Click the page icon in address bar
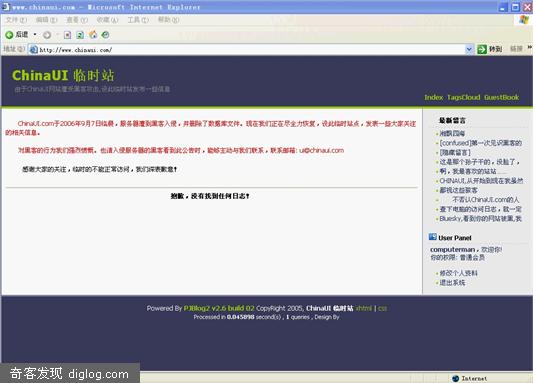Viewport: 533px width, 383px height. [33, 50]
